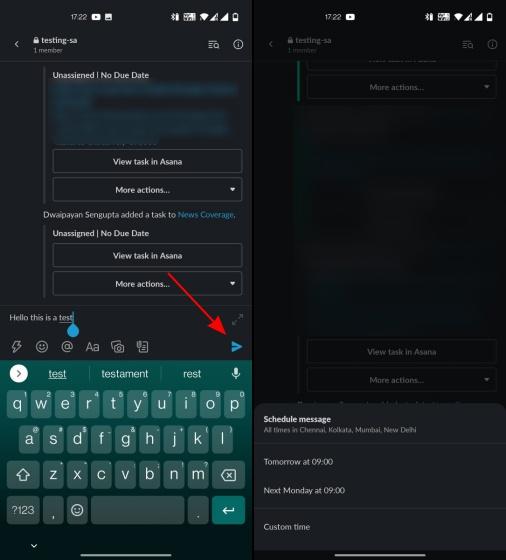Tap the 'm' key on keyboard
The image size is (506, 560).
pyautogui.click(x=198, y=475)
